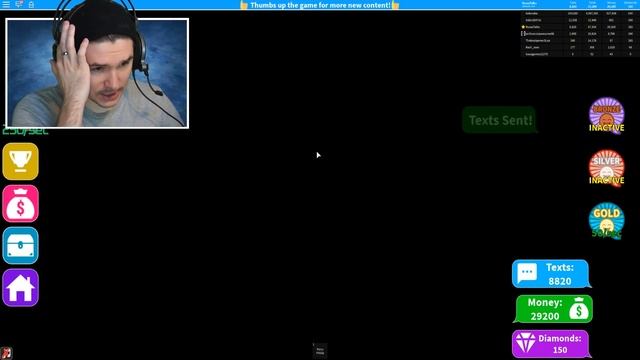Select the hotbar slot at bottom center

320,351
